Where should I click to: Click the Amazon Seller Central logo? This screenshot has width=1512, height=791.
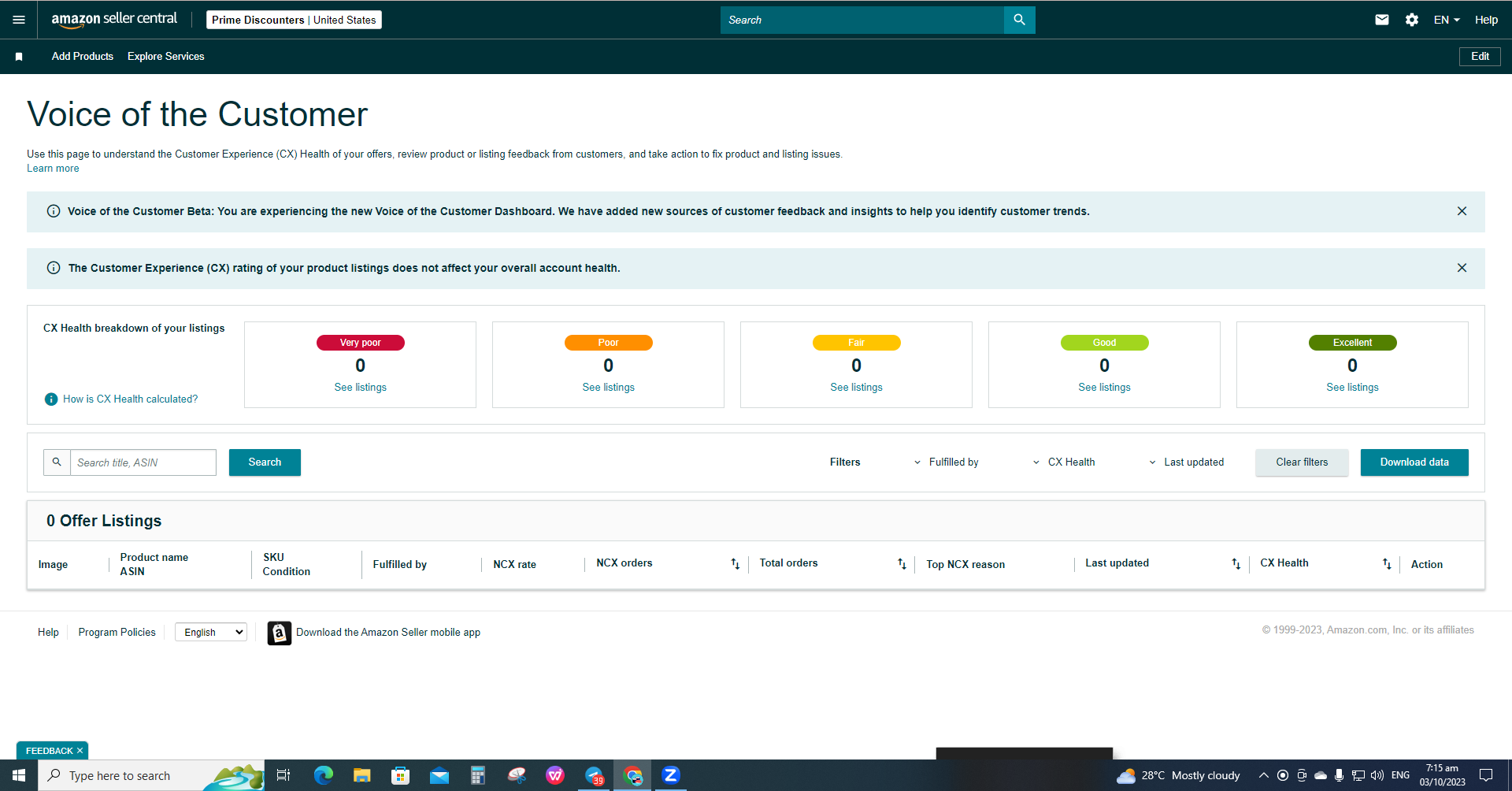pos(114,20)
